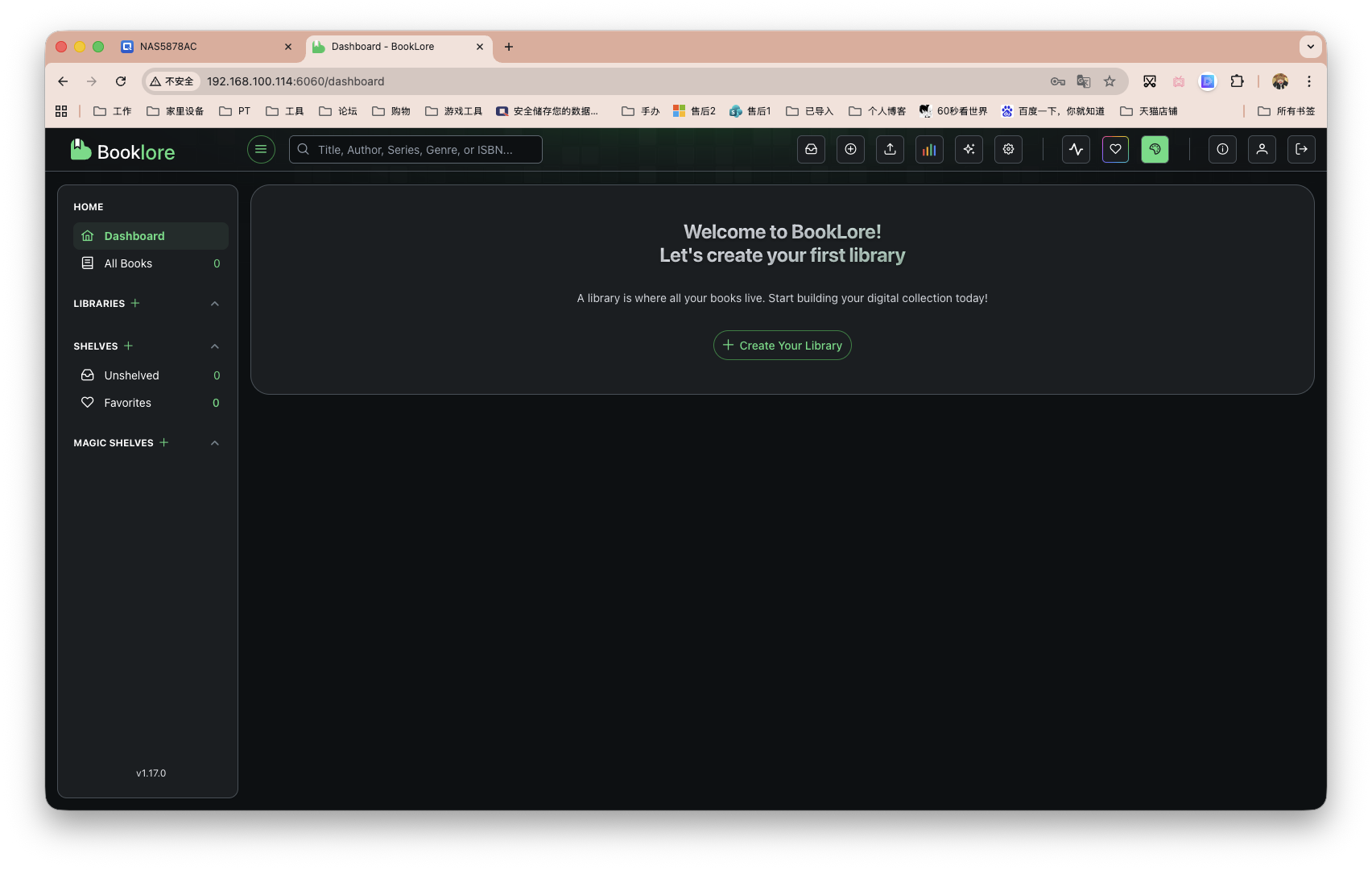1372x870 pixels.
Task: Click the password key icon in address bar
Action: pos(1058,81)
